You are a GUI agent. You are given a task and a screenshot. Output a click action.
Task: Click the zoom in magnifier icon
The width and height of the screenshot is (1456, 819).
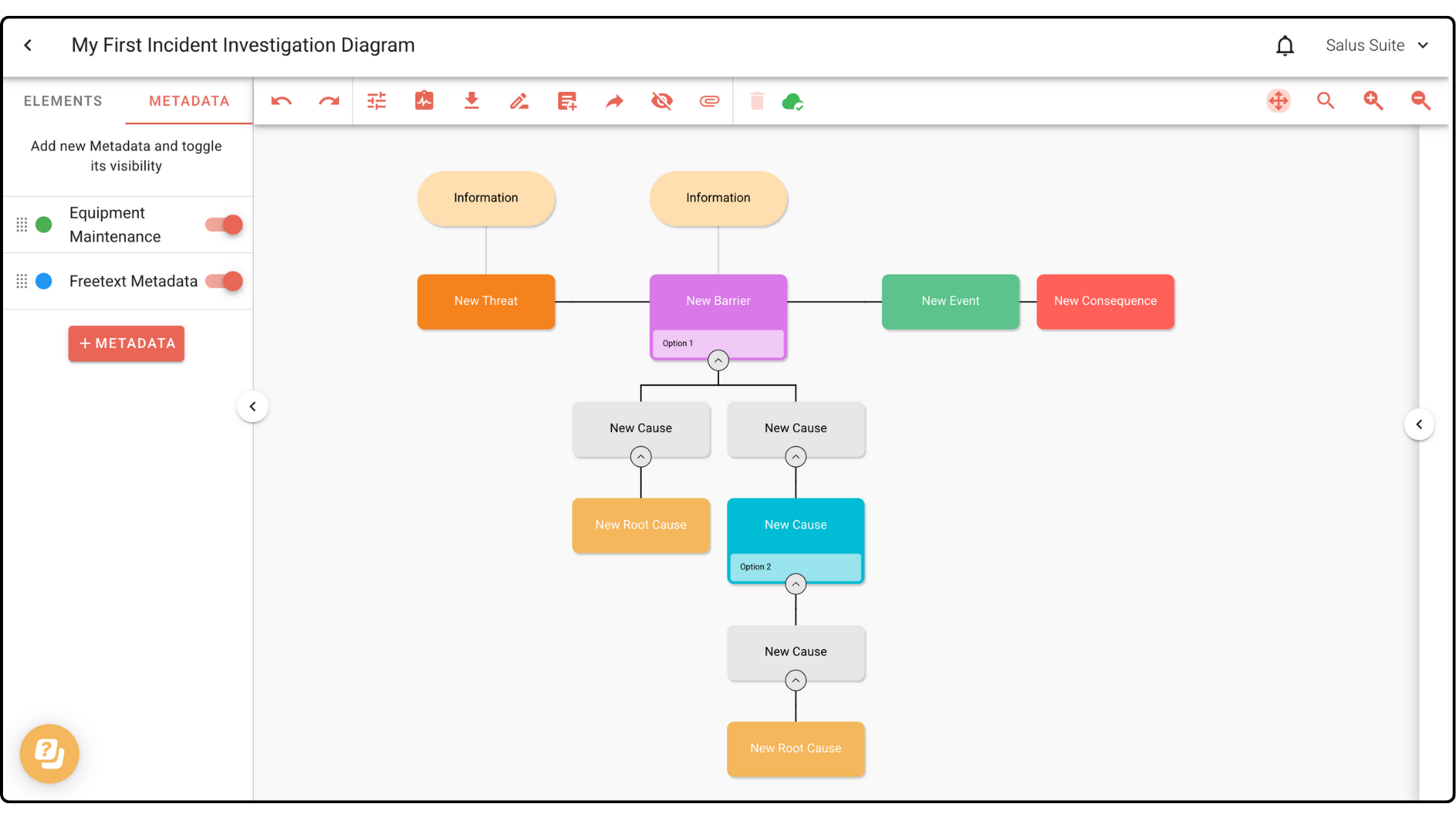tap(1373, 101)
